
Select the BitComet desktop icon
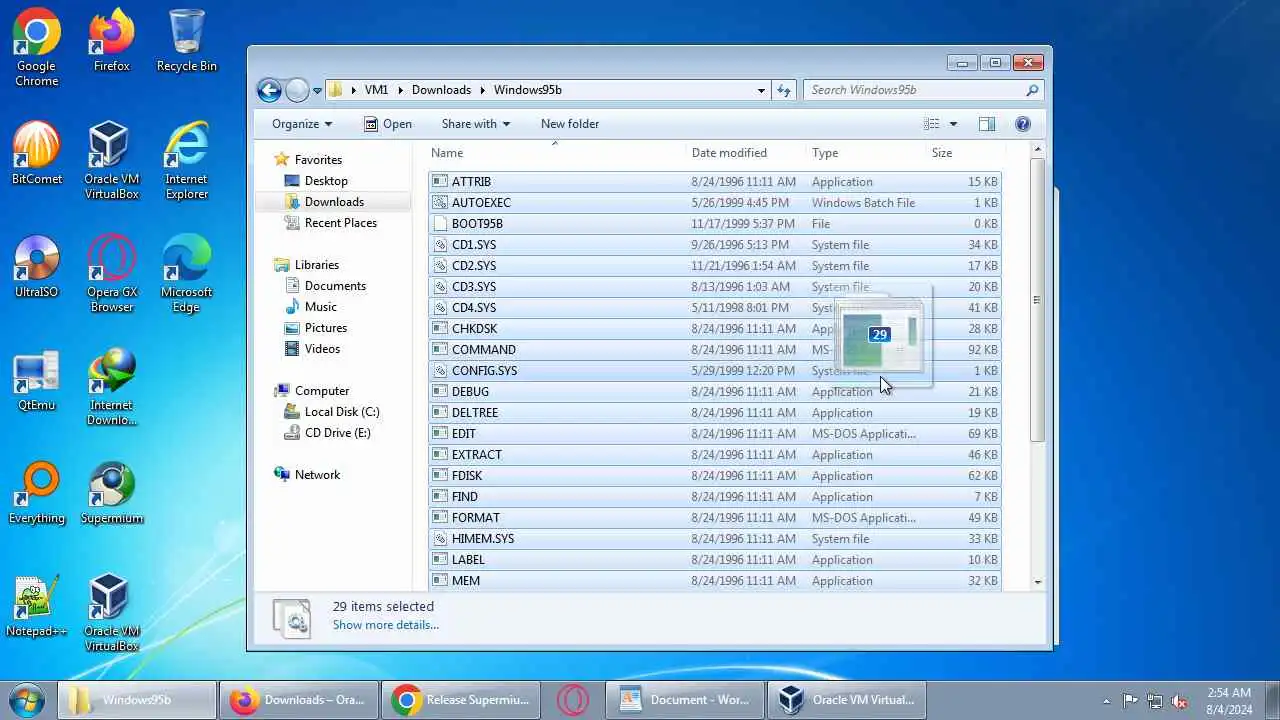coord(36,155)
